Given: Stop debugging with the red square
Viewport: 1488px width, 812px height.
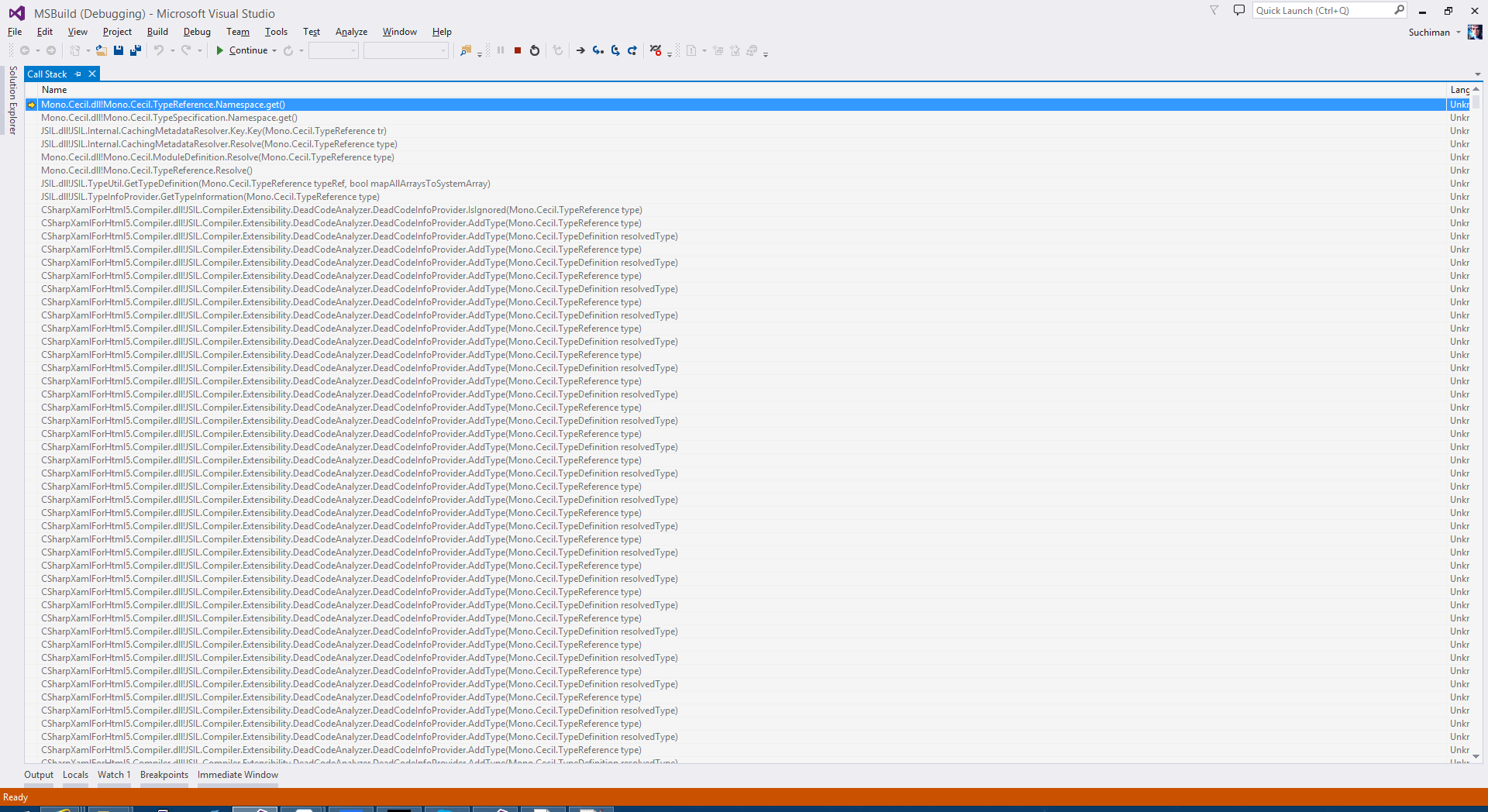Looking at the screenshot, I should point(518,50).
